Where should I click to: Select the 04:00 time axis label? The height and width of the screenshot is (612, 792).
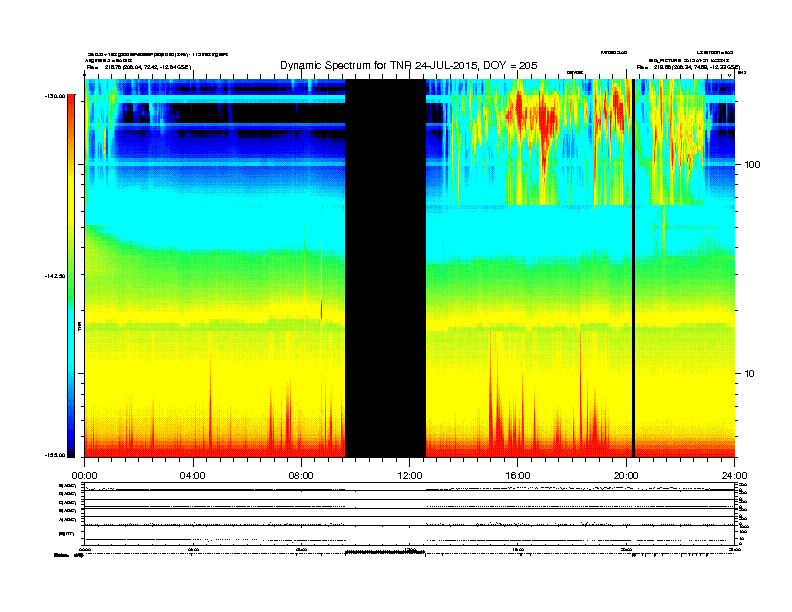193,476
